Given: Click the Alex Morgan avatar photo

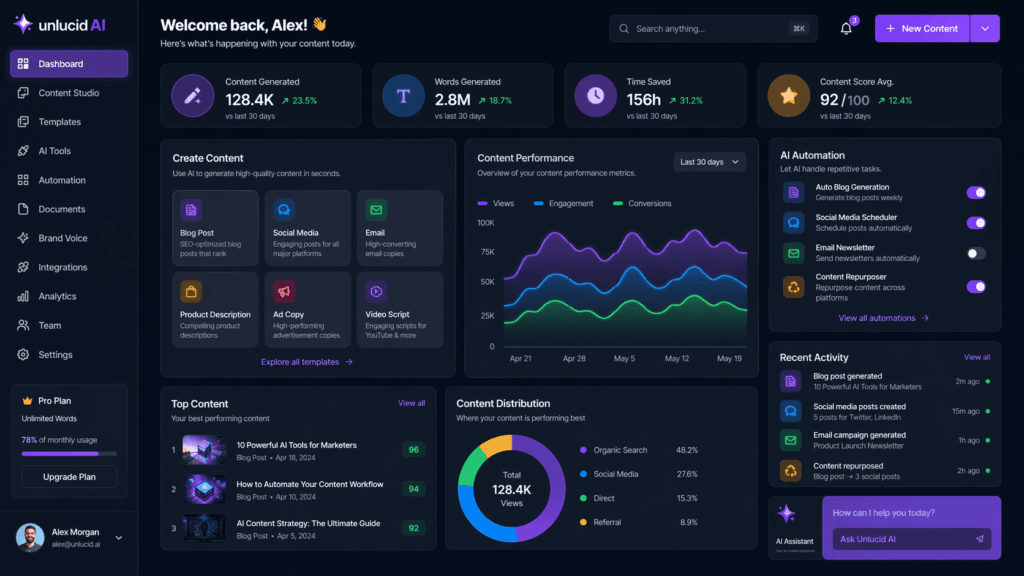Looking at the screenshot, I should coord(30,537).
